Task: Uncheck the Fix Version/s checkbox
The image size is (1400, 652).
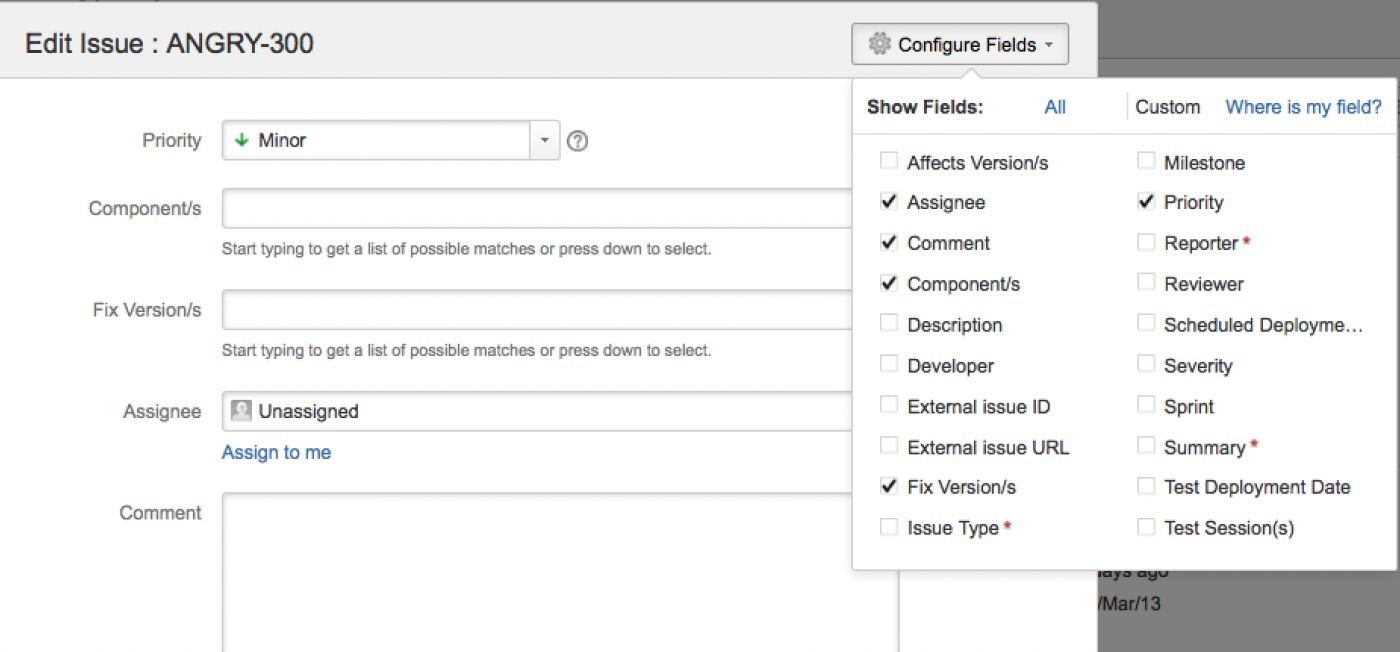Action: (888, 487)
